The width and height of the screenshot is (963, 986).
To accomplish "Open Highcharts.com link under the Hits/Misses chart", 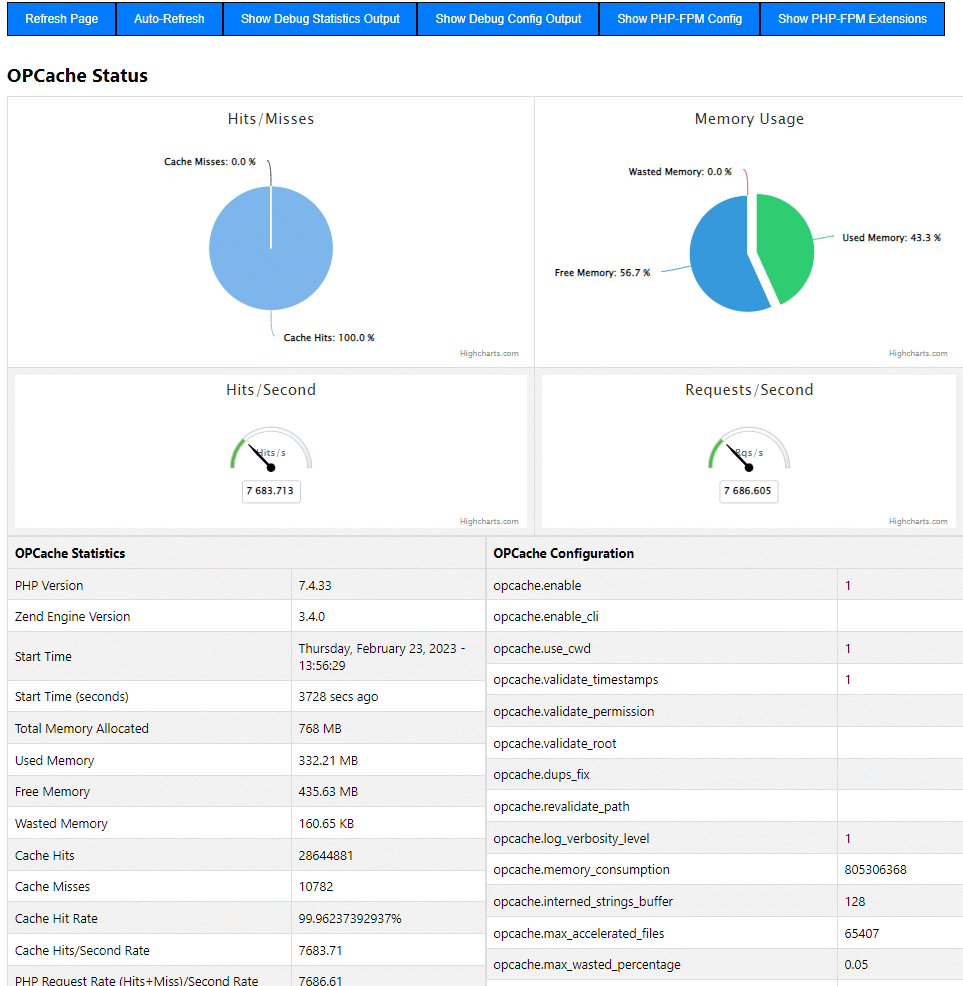I will coord(488,352).
